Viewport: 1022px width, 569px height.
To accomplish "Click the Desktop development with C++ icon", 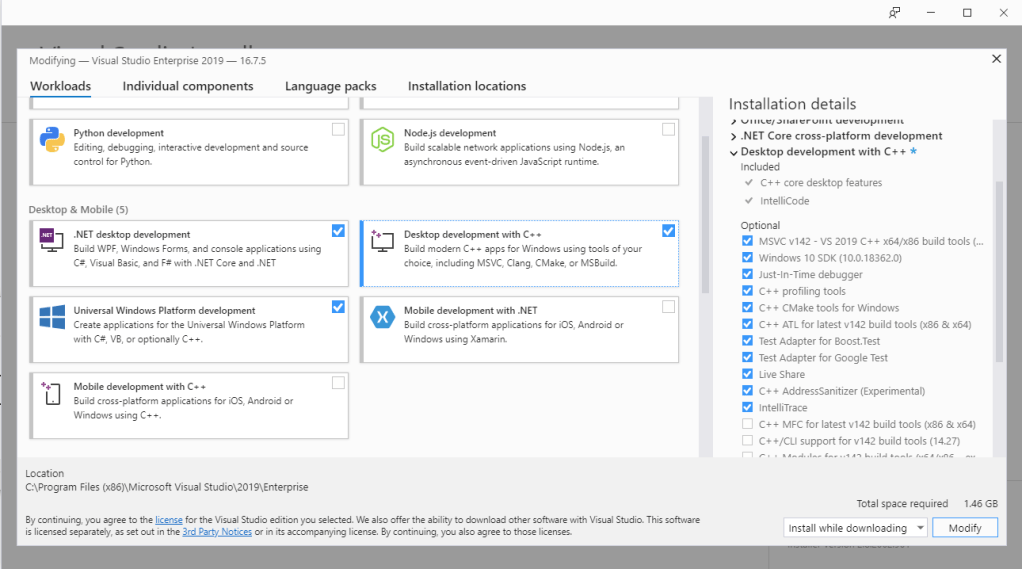I will coord(382,241).
